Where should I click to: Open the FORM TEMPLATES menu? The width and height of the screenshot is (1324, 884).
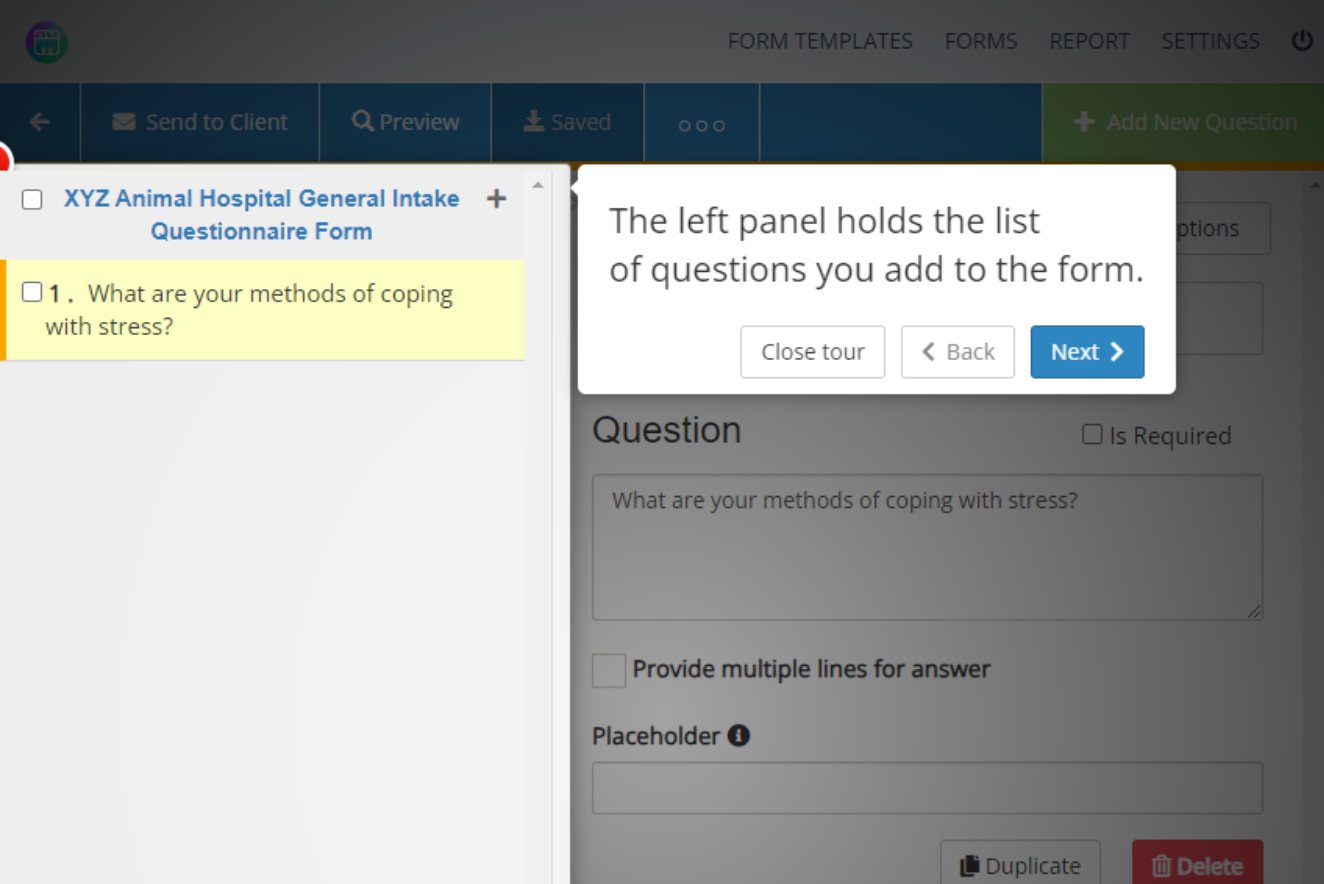pyautogui.click(x=820, y=41)
